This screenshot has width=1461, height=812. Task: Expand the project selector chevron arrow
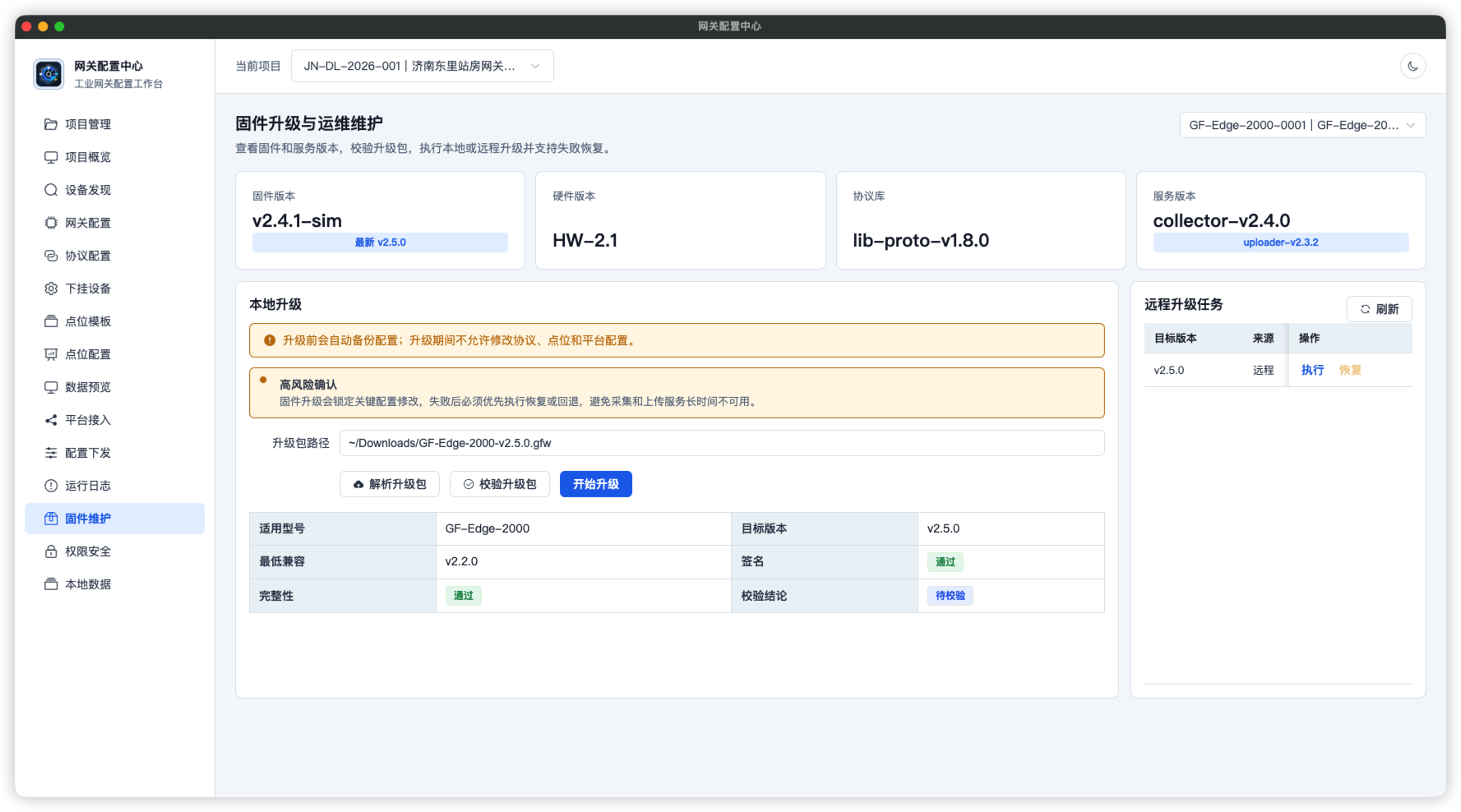[x=535, y=66]
